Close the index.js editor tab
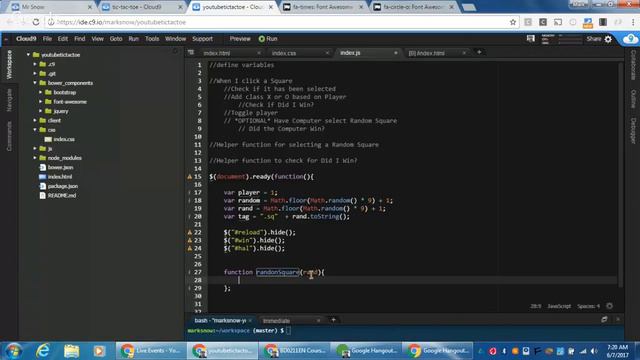Screen dimensions: 640x360 (x=396, y=53)
